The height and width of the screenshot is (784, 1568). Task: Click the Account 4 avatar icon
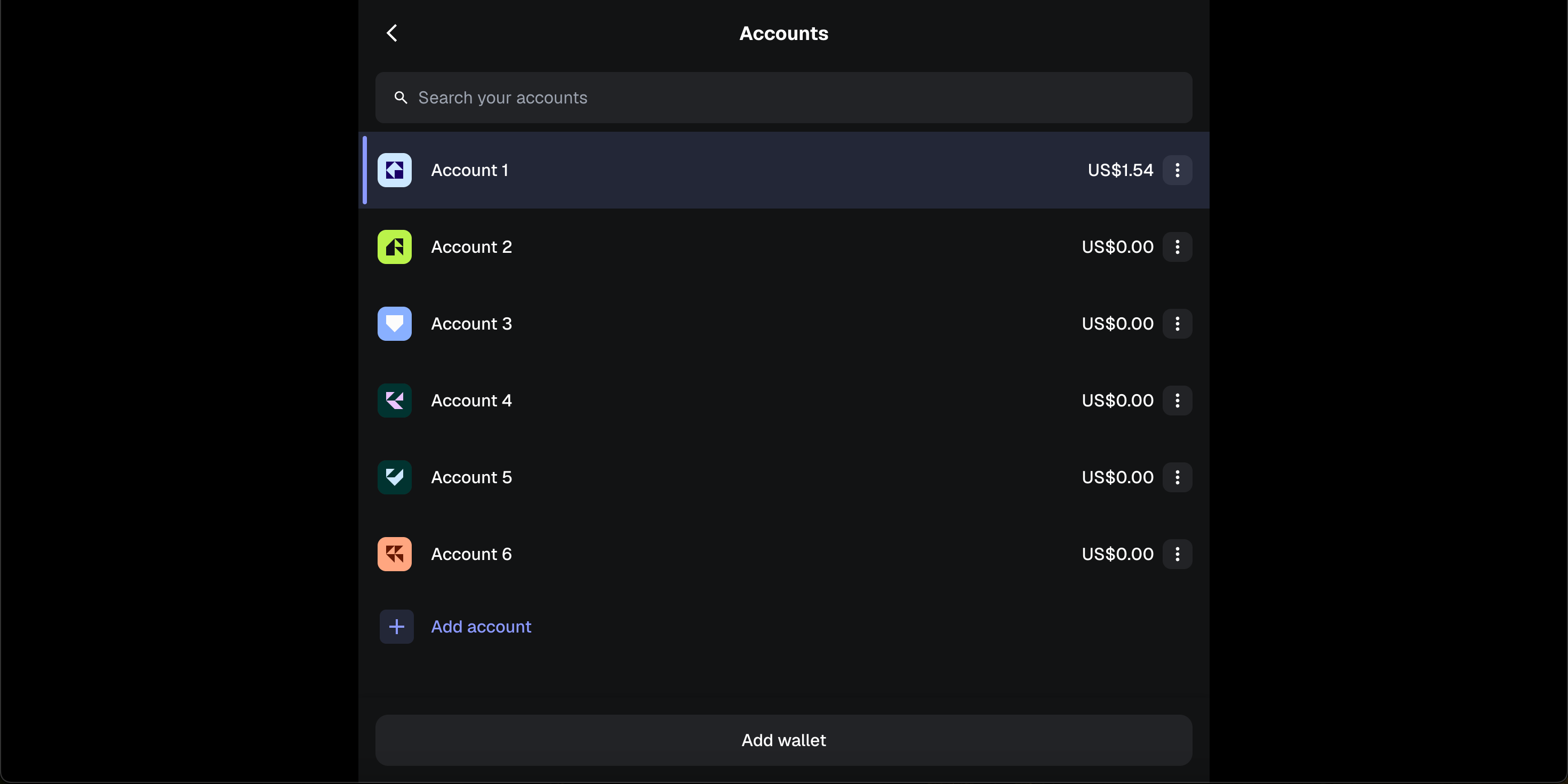tap(395, 401)
